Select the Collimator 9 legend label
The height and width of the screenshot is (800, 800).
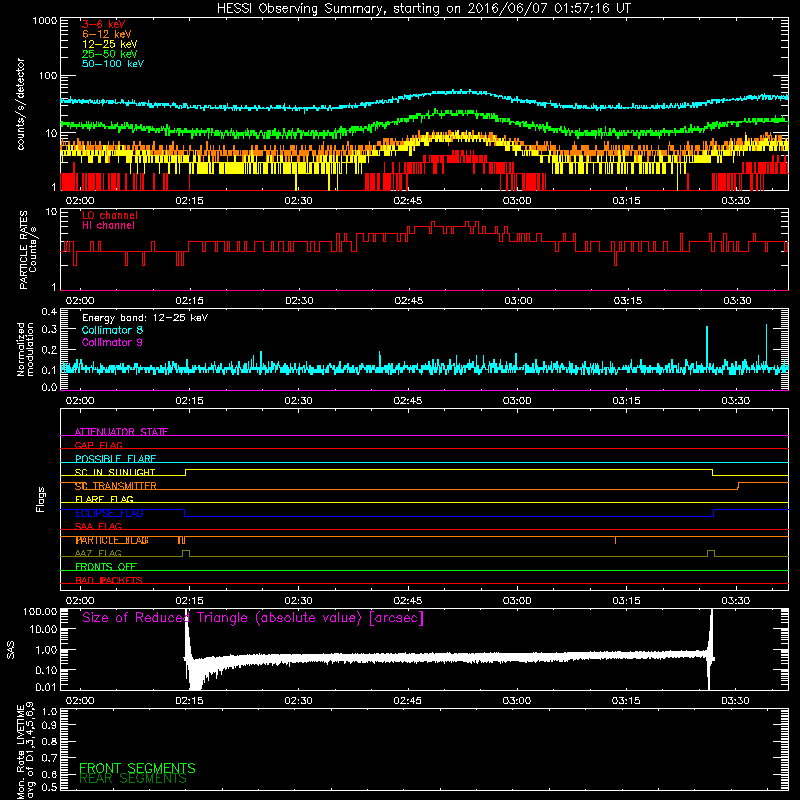click(x=112, y=342)
